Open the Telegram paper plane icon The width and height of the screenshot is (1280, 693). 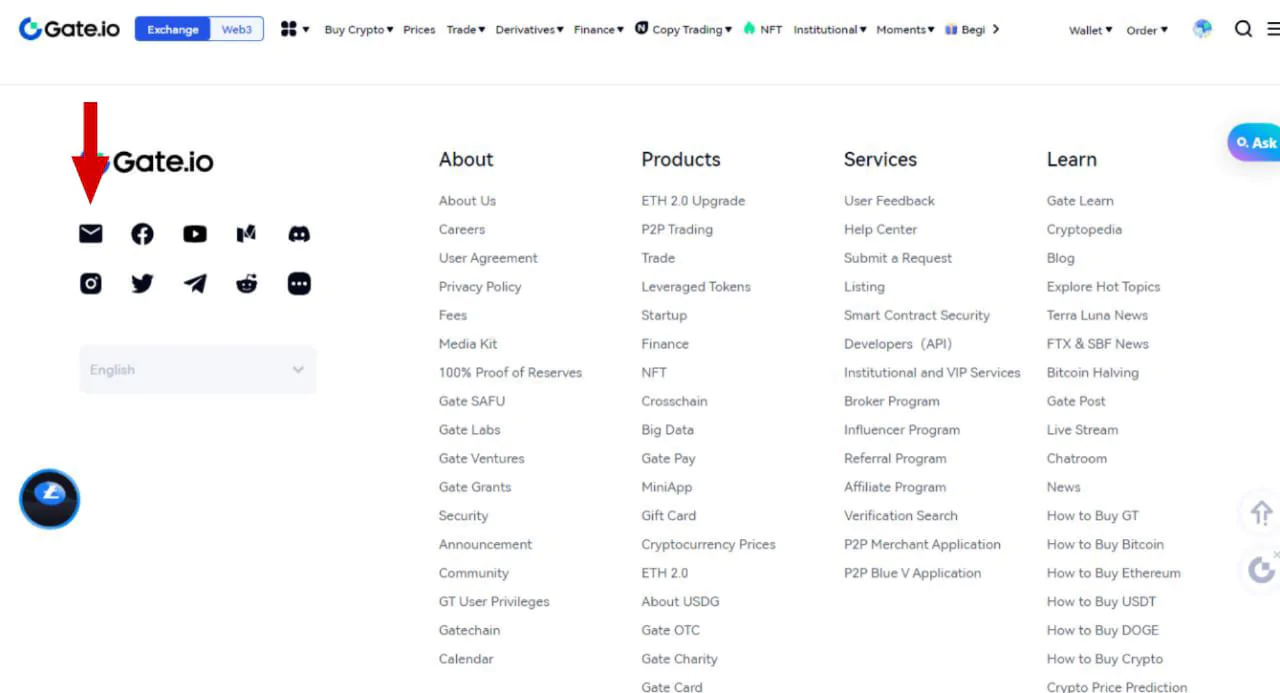195,284
